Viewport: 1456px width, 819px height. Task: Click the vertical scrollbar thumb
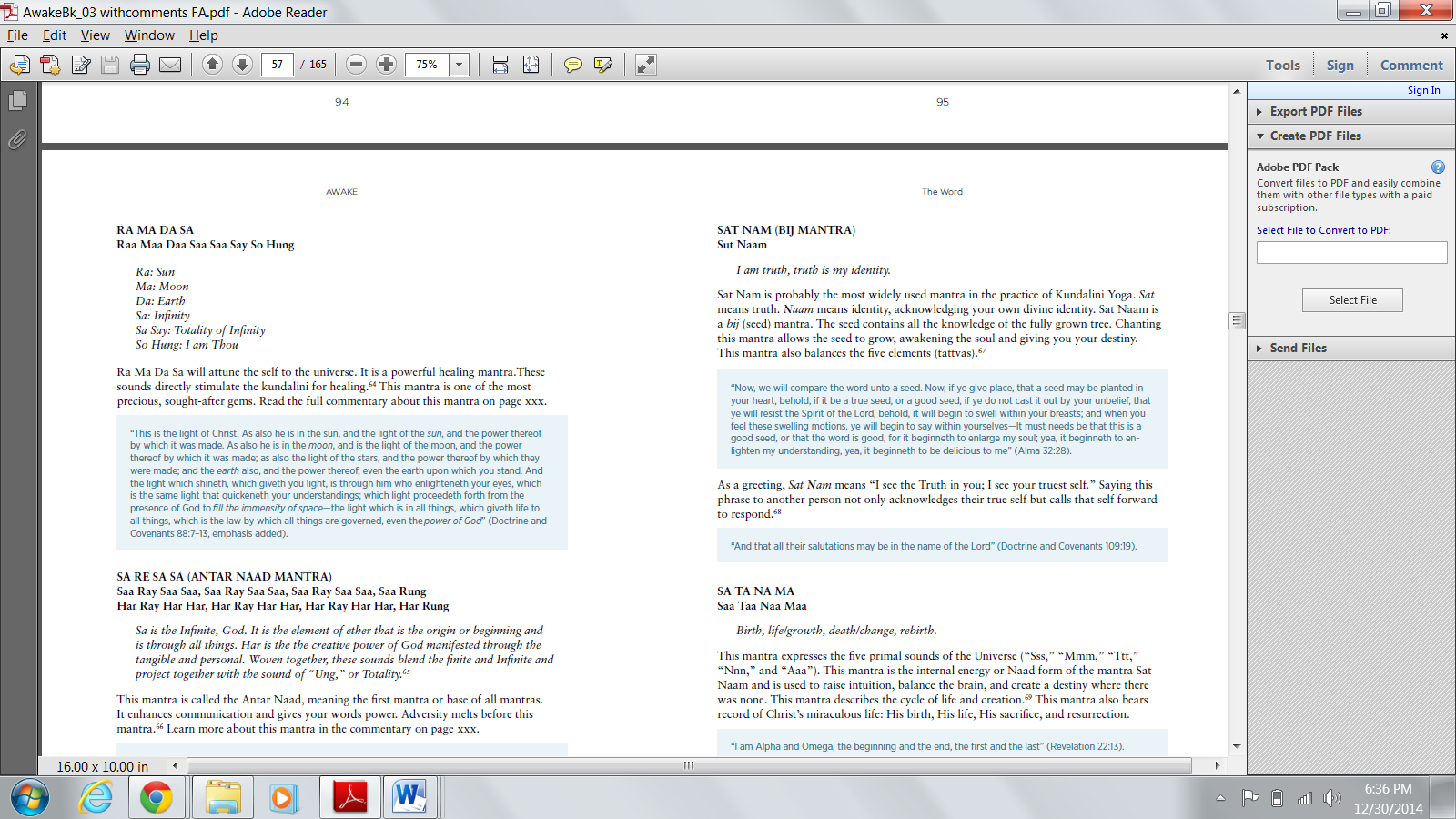click(1237, 320)
